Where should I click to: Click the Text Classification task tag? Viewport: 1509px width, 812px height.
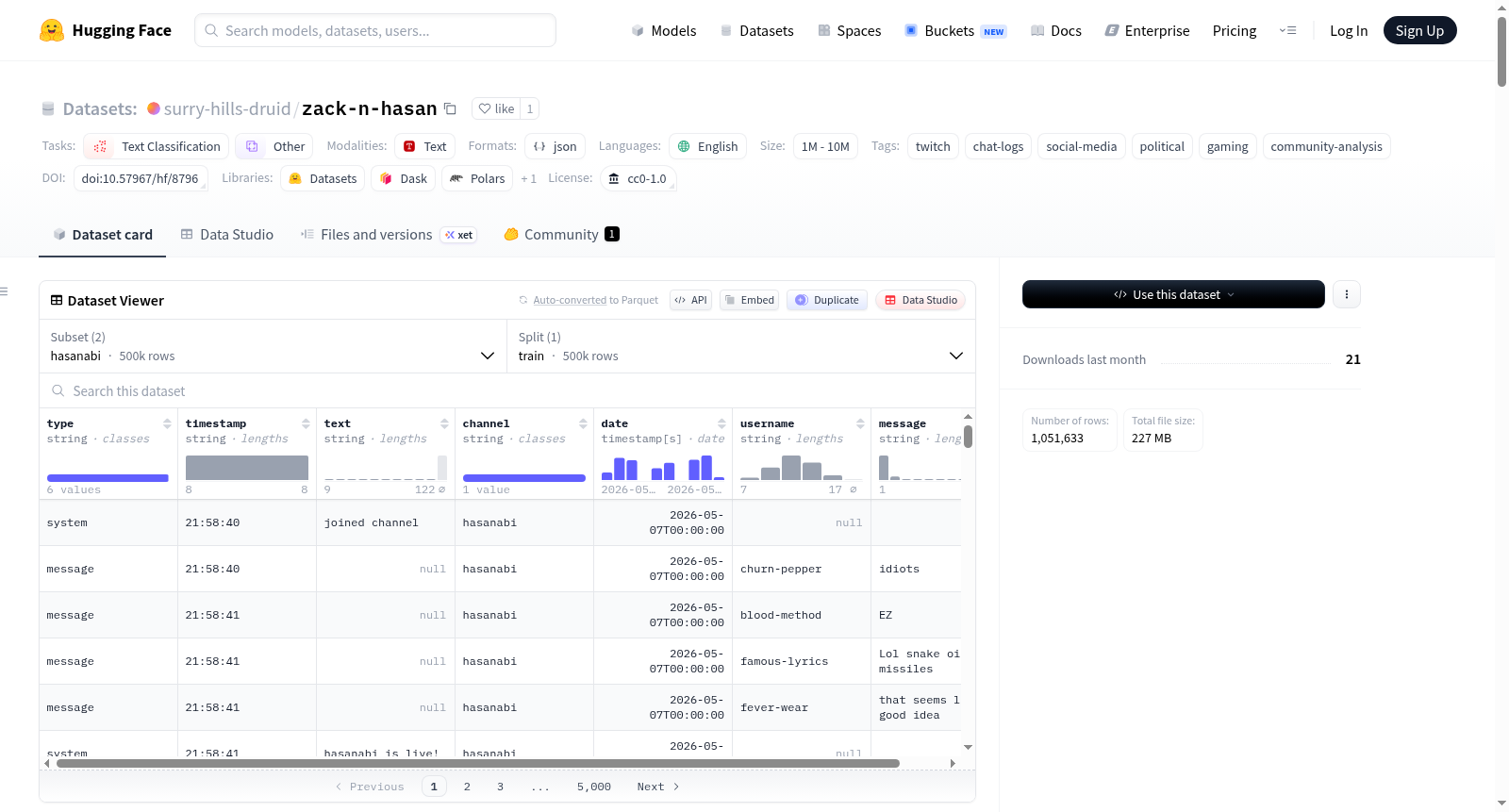pos(157,146)
